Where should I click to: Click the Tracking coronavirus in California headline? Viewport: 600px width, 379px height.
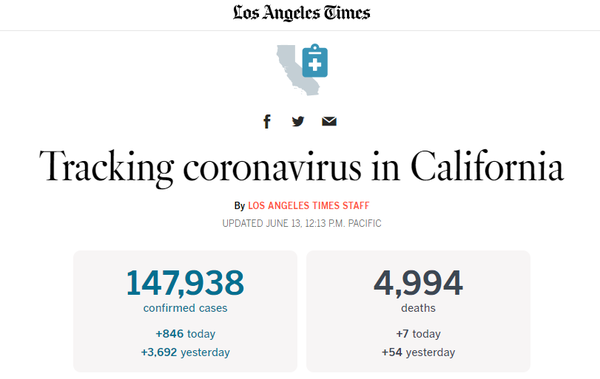tap(302, 167)
